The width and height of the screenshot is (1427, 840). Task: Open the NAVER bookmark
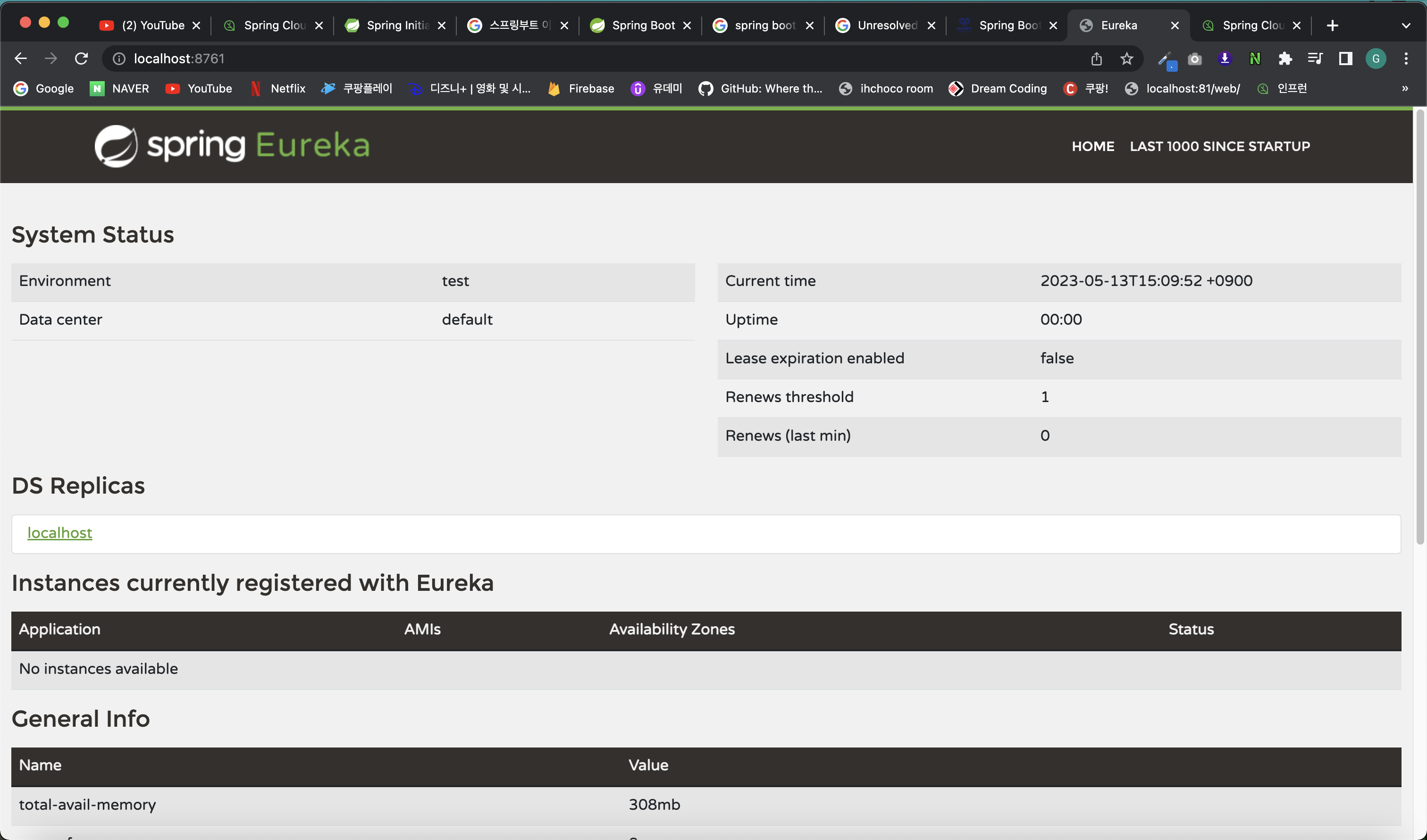[x=119, y=88]
